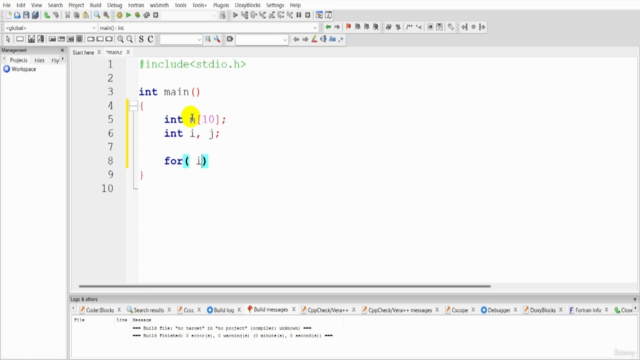Open the Build menu
The height and width of the screenshot is (360, 640).
(x=96, y=5)
